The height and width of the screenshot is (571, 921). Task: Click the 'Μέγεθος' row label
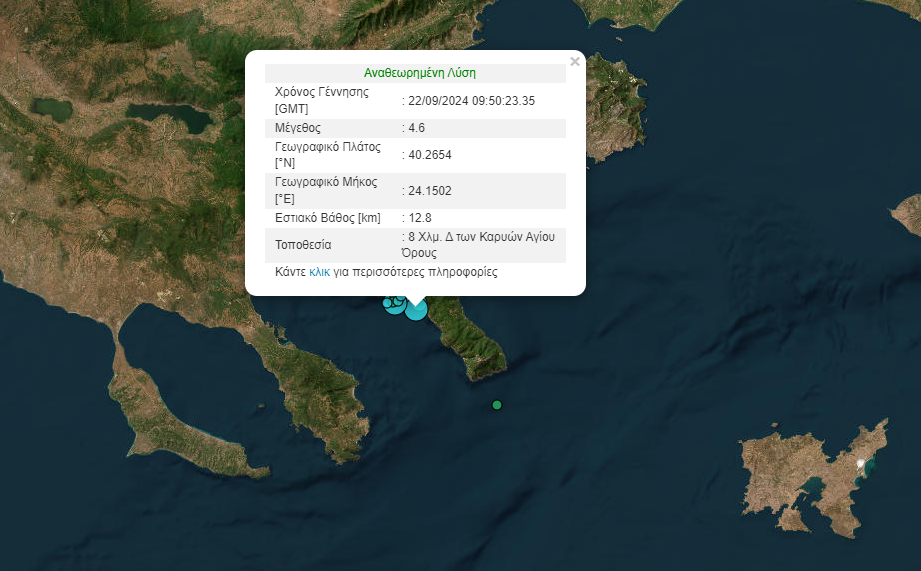coord(298,128)
